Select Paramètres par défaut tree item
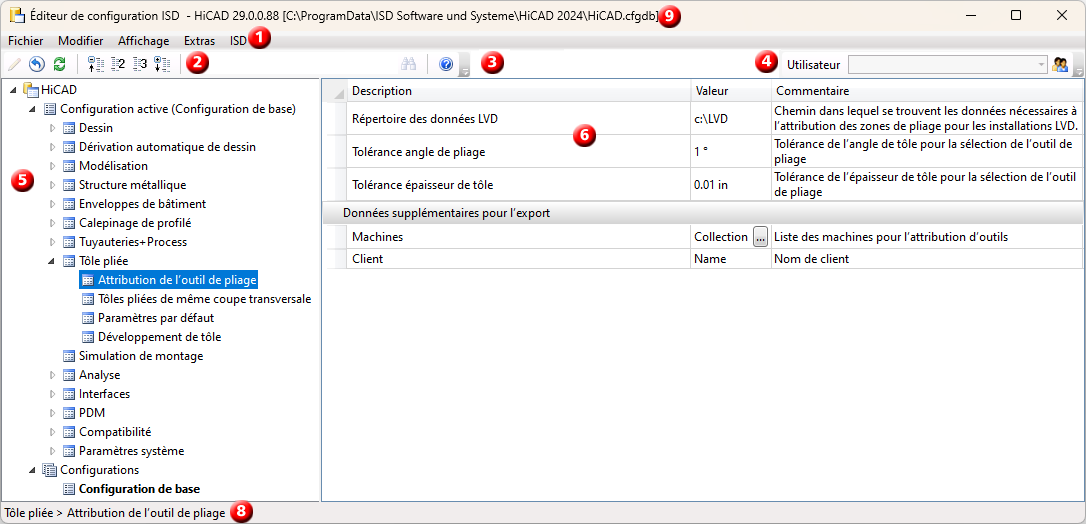This screenshot has width=1086, height=524. pyautogui.click(x=156, y=318)
